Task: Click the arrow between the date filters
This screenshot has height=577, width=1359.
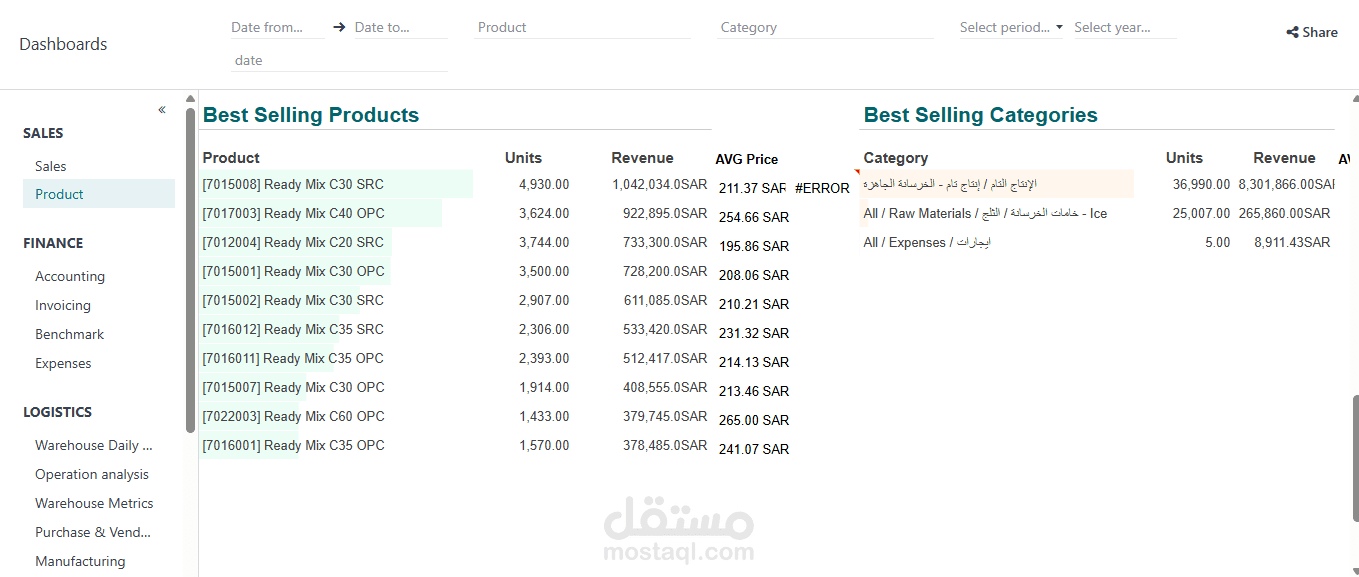Action: tap(338, 27)
